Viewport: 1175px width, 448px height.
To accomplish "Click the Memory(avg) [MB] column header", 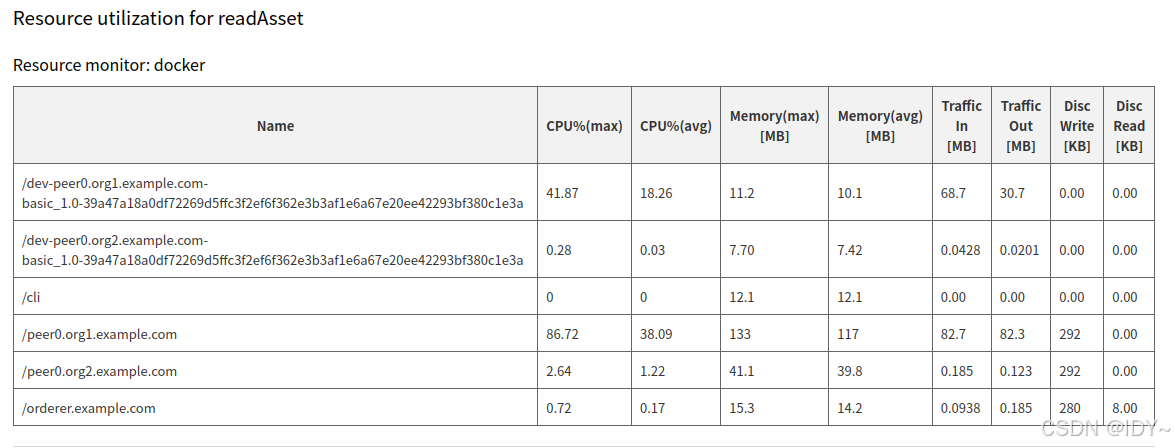I will point(880,126).
